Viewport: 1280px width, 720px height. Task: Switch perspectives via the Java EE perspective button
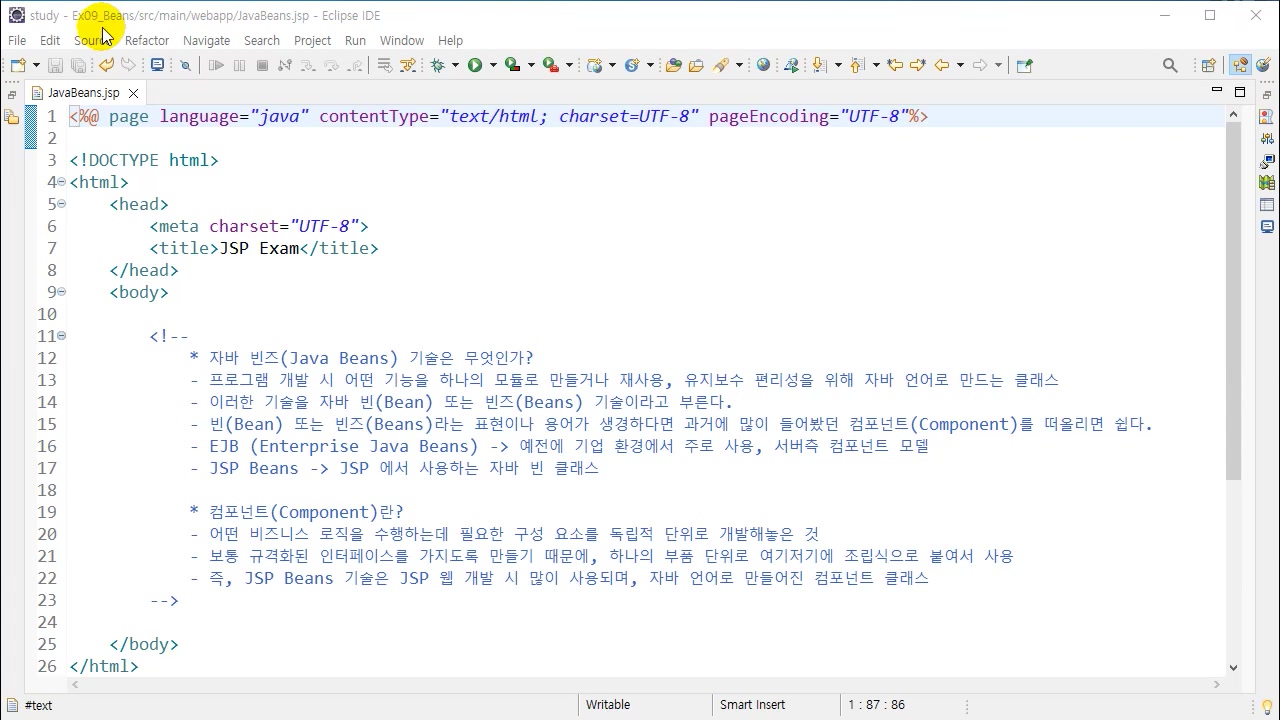[1240, 64]
